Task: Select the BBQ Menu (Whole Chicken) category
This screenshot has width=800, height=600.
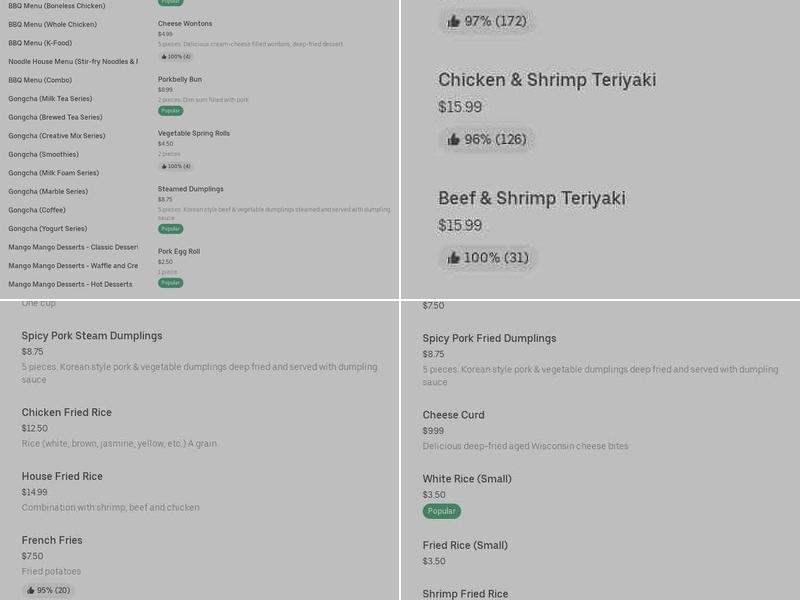Action: [x=55, y=24]
